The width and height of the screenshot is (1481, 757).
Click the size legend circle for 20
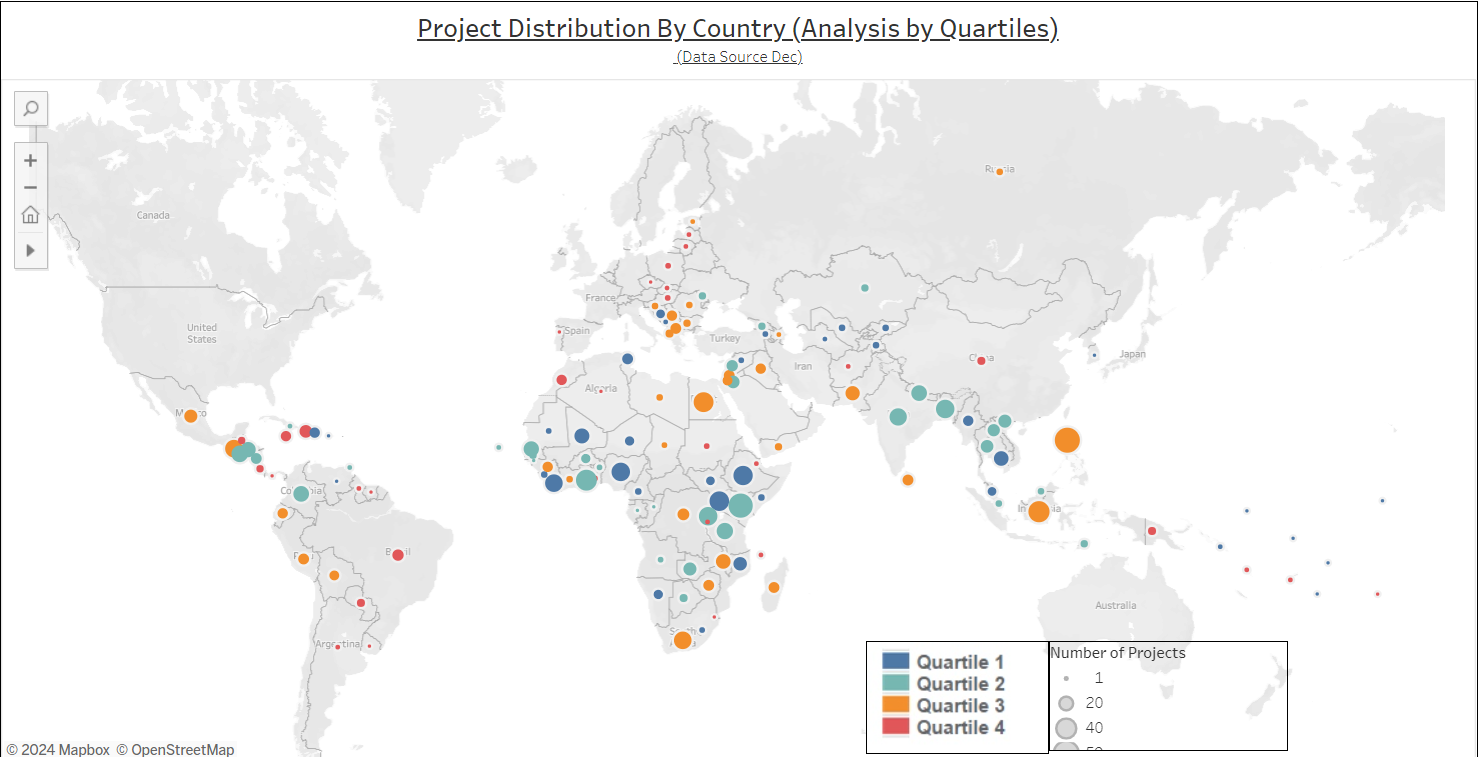click(1066, 703)
